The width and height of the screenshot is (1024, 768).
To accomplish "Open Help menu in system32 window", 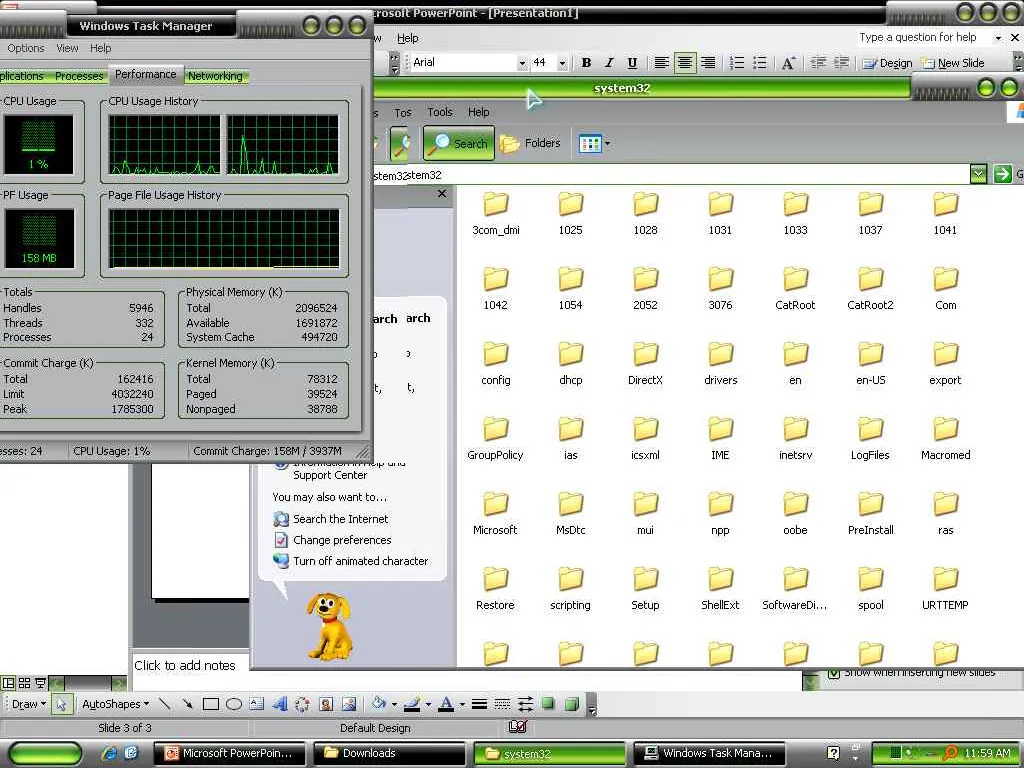I will 478,112.
